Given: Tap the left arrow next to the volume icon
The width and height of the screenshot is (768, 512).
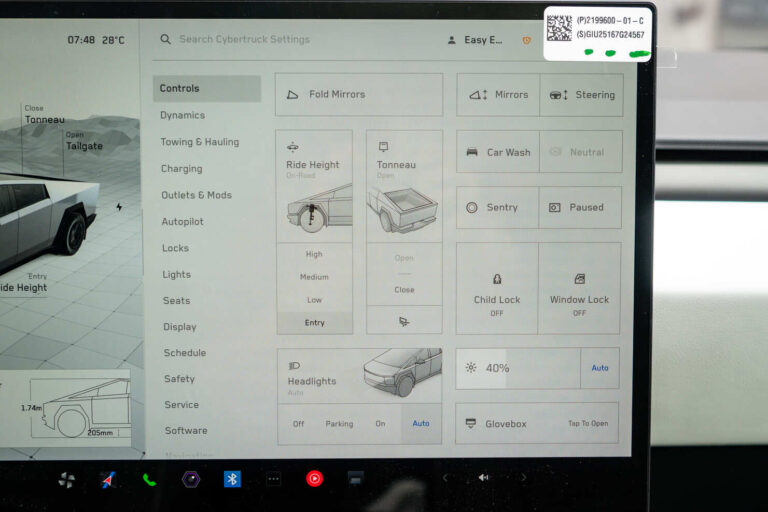Looking at the screenshot, I should pos(445,477).
